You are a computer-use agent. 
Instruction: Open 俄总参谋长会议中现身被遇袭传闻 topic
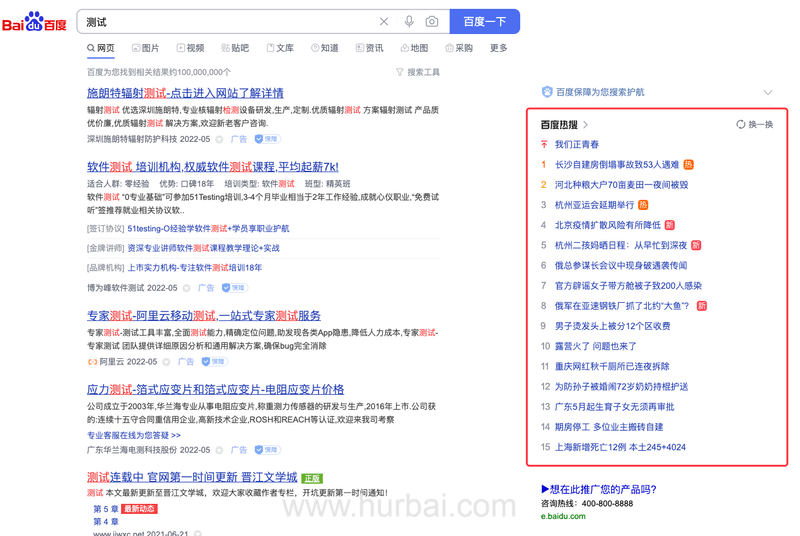click(x=621, y=265)
